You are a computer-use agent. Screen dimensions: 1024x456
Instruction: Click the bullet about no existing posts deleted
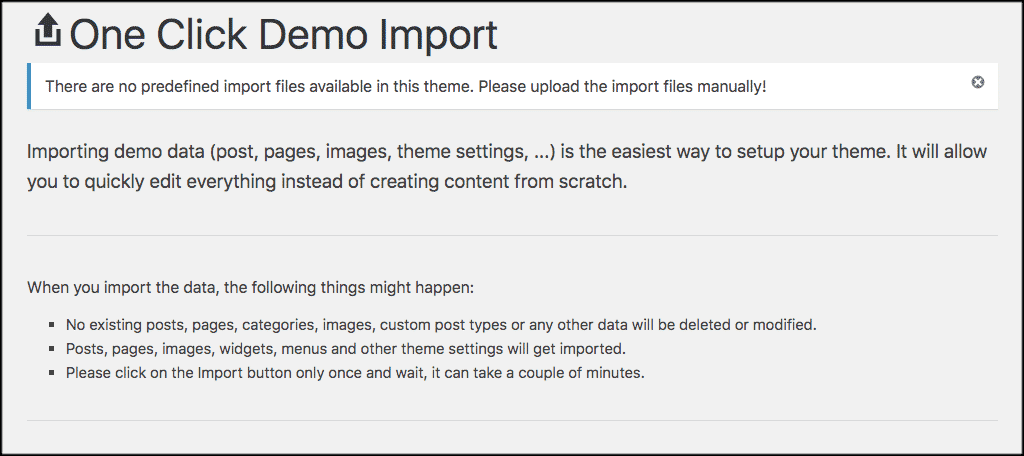441,325
